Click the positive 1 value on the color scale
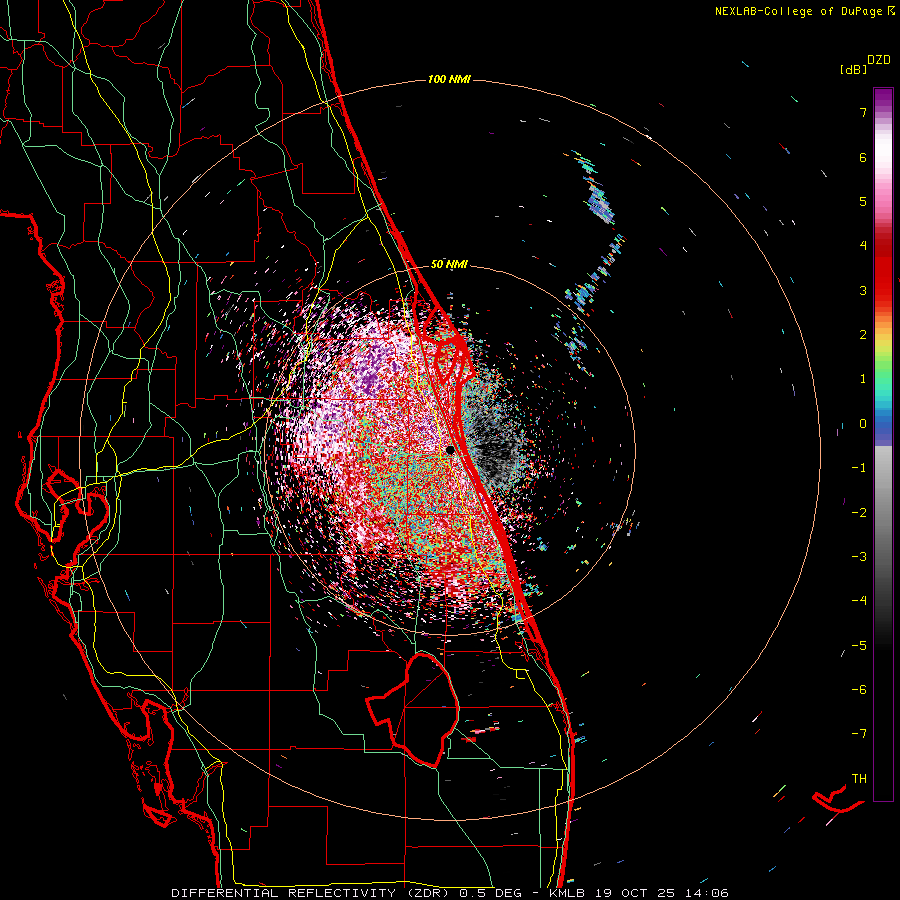 tap(863, 379)
